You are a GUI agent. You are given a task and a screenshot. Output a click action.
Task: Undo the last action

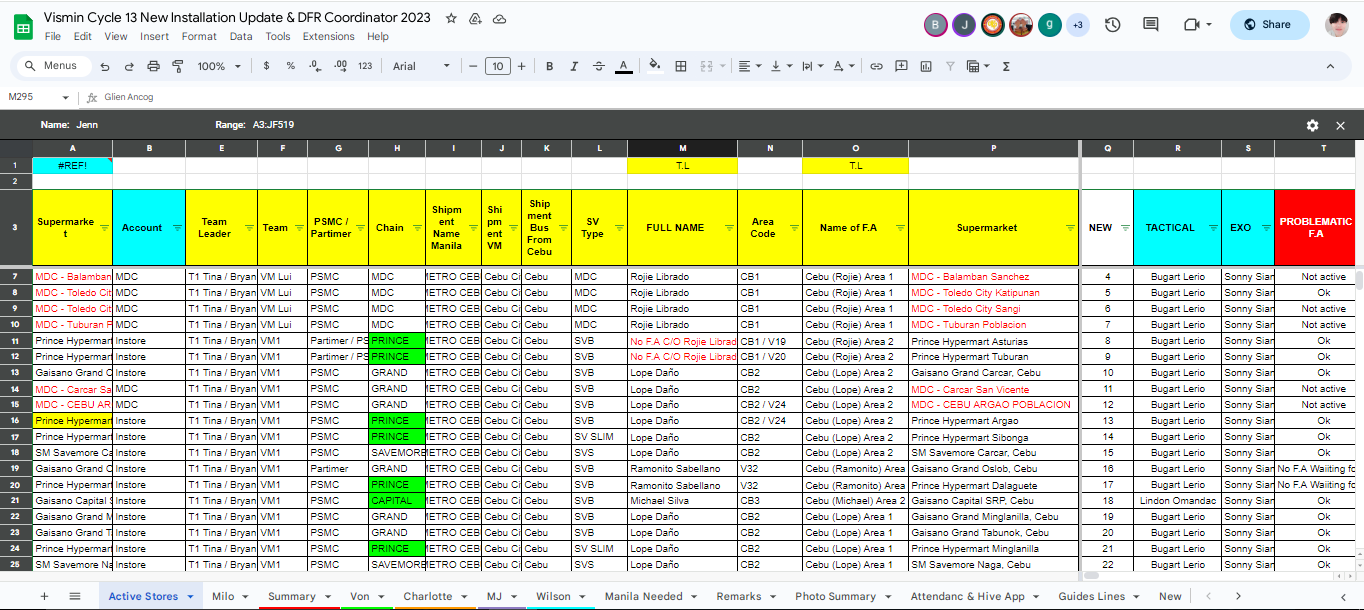pyautogui.click(x=105, y=66)
